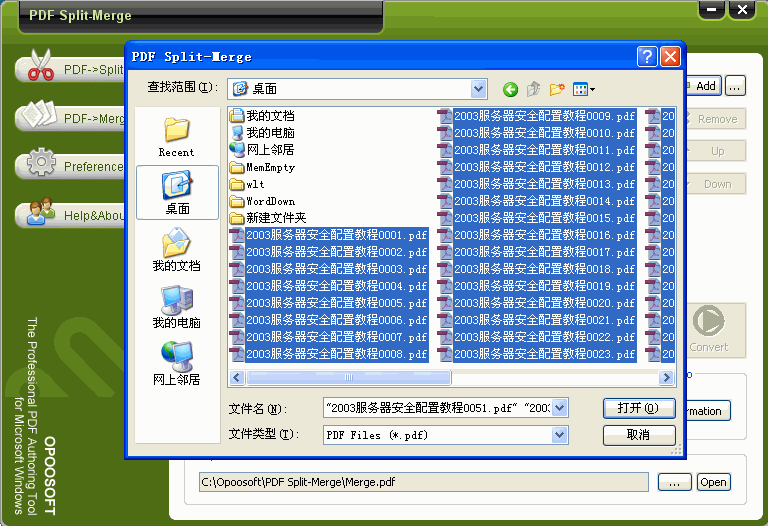The height and width of the screenshot is (526, 768).
Task: Create new folder icon in dialog toolbar
Action: tap(557, 89)
